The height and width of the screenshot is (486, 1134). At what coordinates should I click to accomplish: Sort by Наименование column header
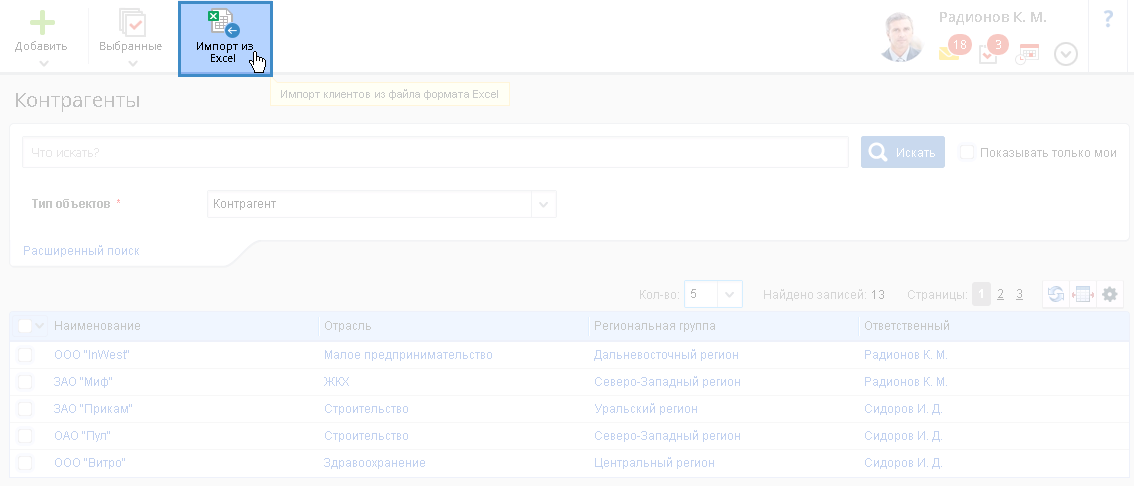coord(97,326)
